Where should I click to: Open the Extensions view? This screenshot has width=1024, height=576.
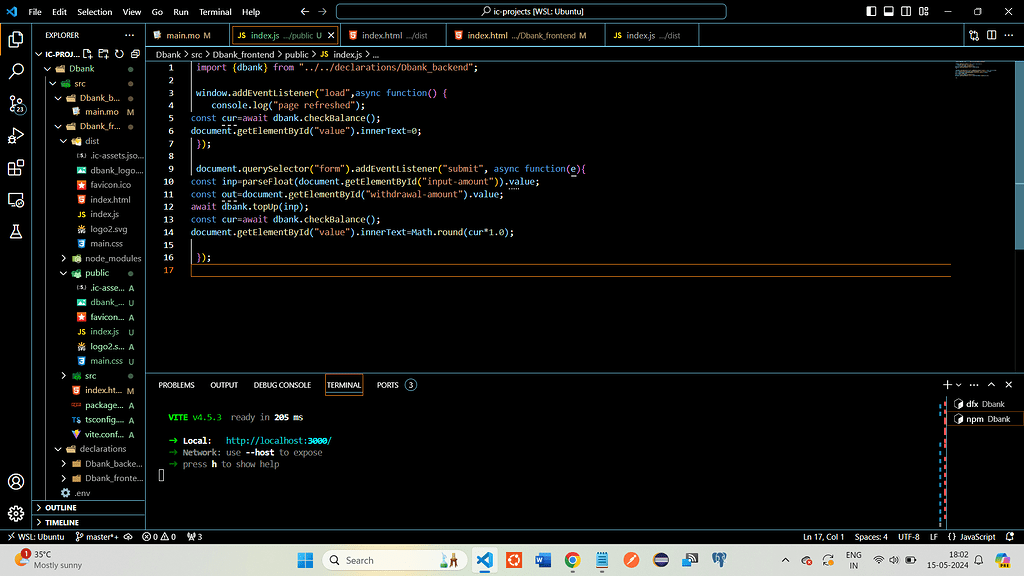pyautogui.click(x=16, y=168)
